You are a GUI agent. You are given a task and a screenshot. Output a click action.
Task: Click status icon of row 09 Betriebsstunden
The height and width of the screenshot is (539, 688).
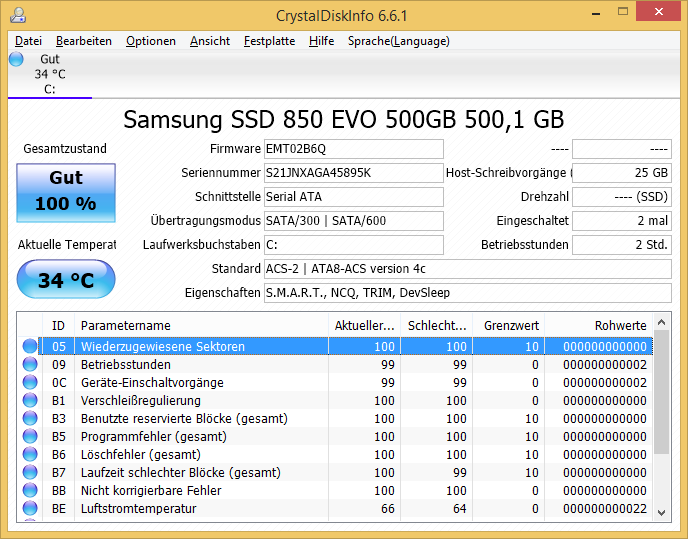tap(30, 364)
